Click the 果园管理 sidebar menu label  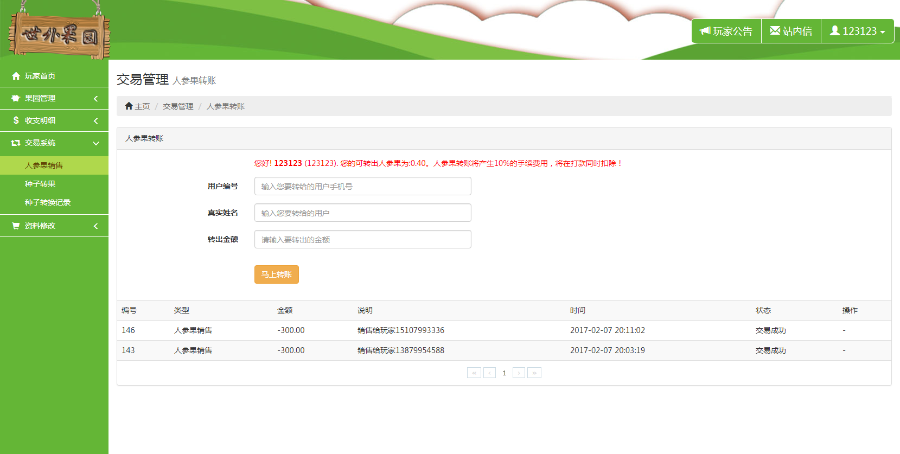pos(40,99)
